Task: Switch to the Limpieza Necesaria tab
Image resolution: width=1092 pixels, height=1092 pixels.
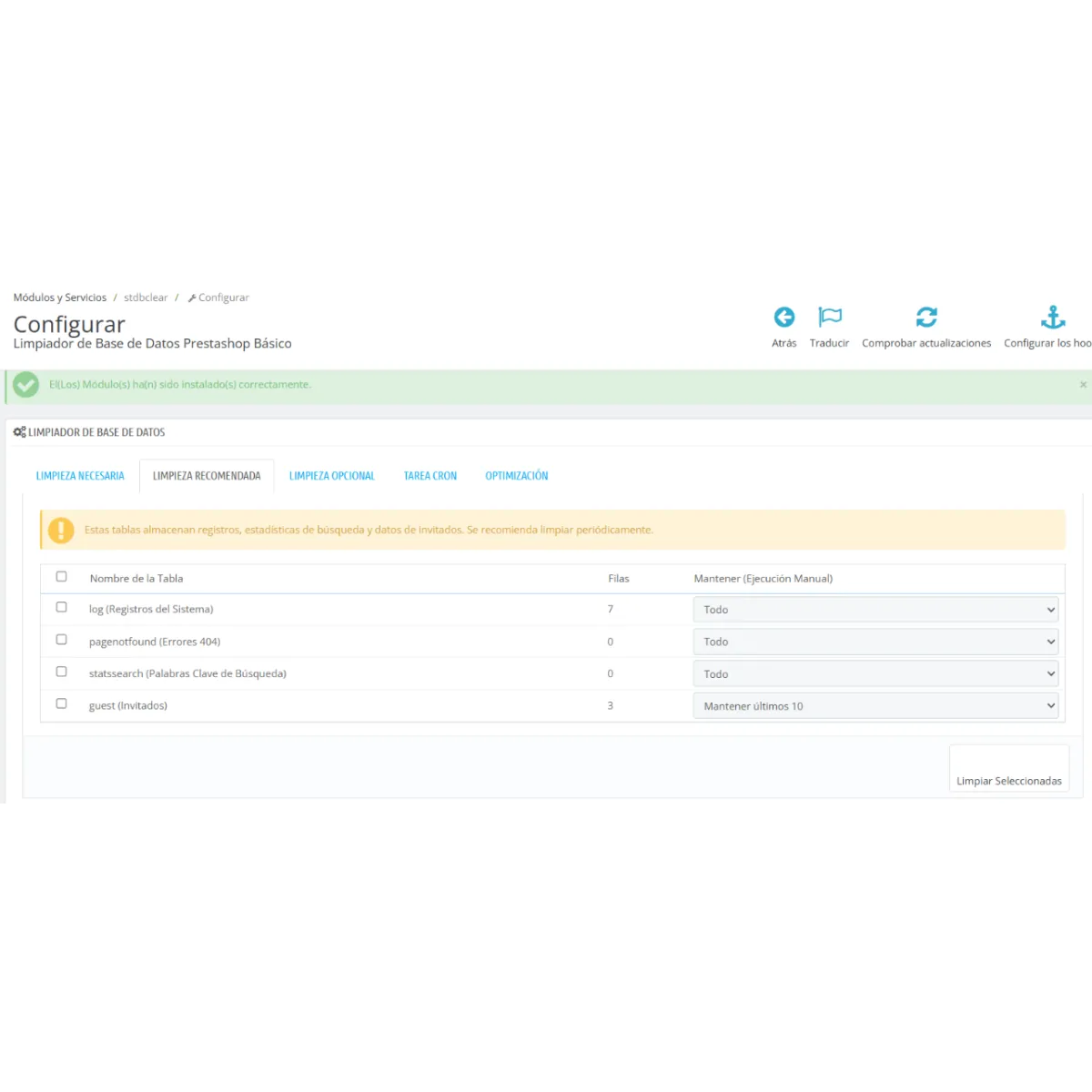Action: 80,476
